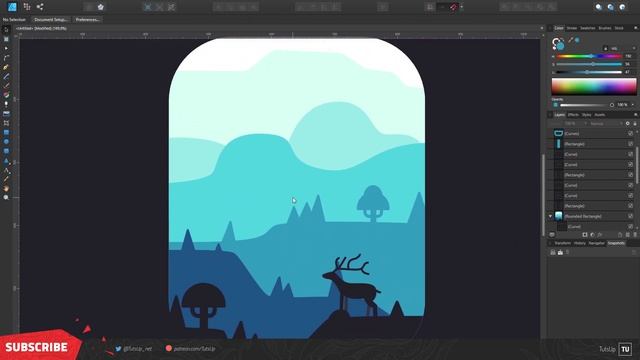Switch to the Stroke tab
The width and height of the screenshot is (640, 360).
pos(572,28)
